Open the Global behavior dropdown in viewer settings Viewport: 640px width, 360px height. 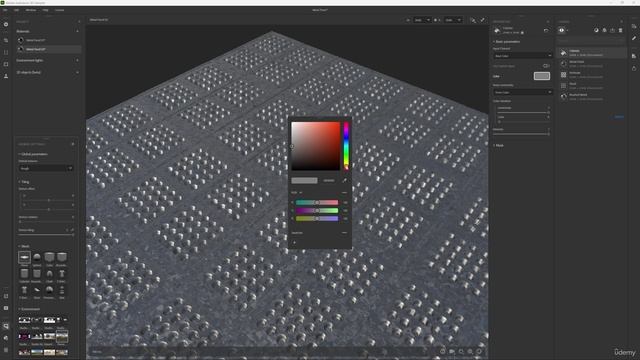coord(46,168)
